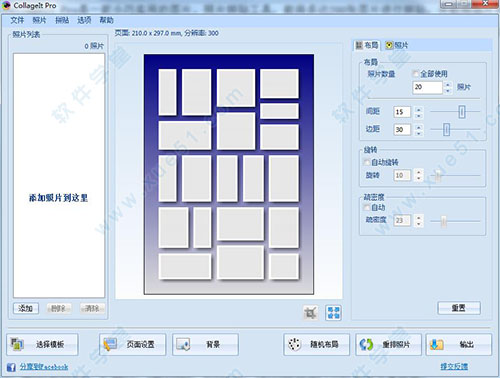
Task: Click the 输出 (Export) button
Action: pyautogui.click(x=459, y=344)
